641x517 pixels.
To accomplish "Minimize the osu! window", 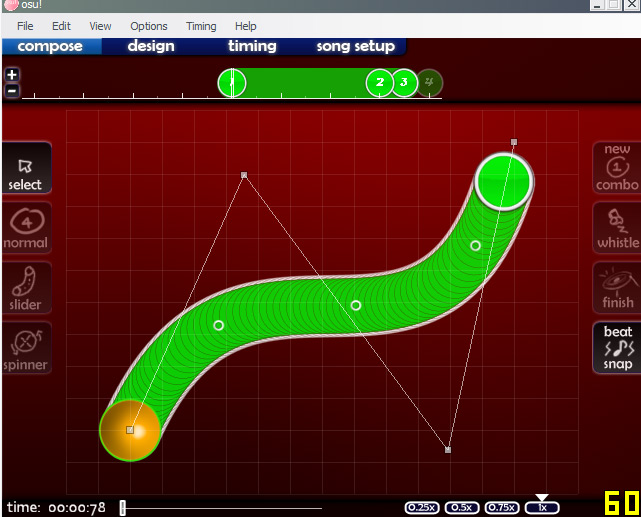I will point(597,5).
